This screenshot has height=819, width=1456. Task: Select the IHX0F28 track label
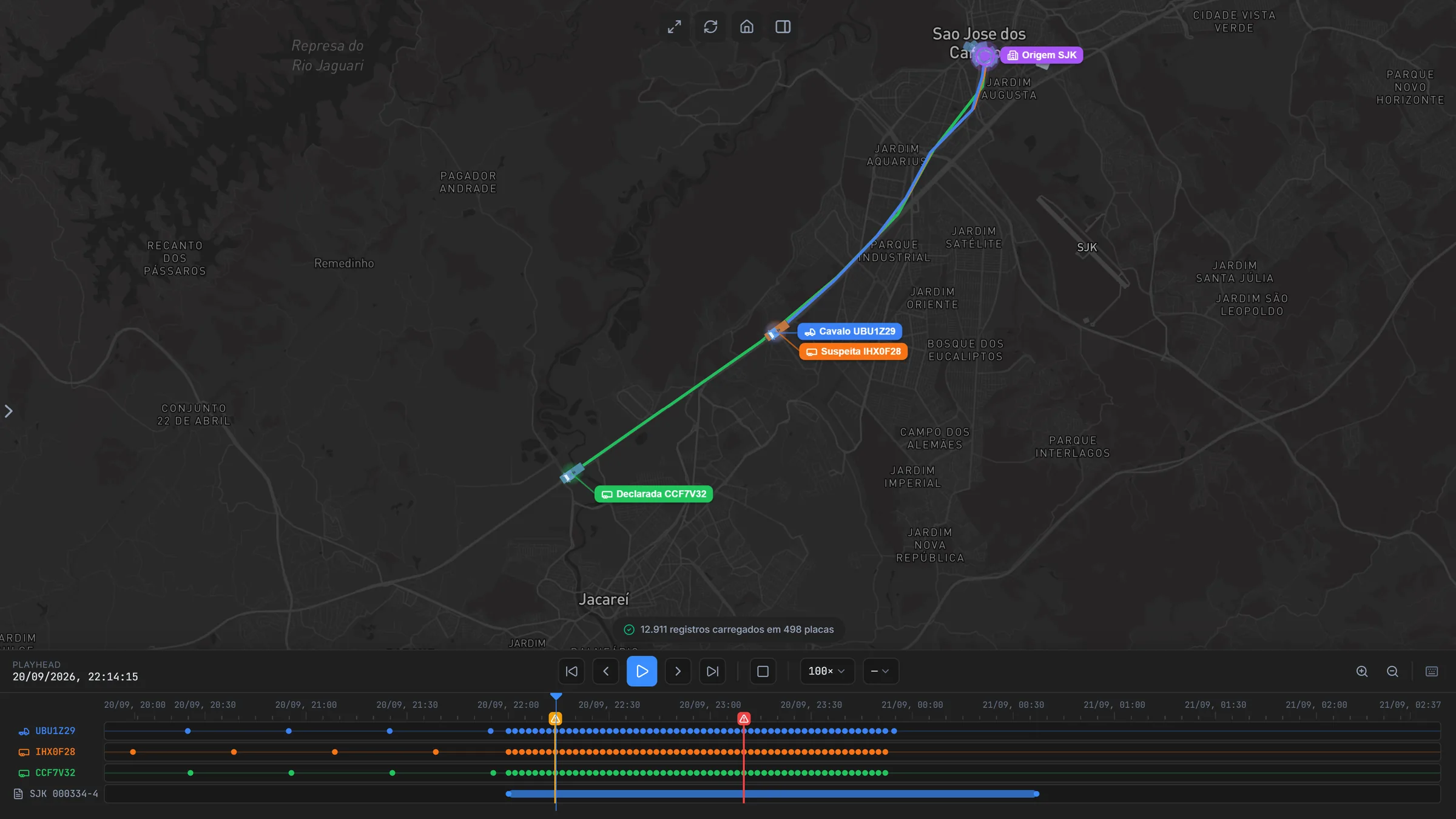tap(55, 752)
